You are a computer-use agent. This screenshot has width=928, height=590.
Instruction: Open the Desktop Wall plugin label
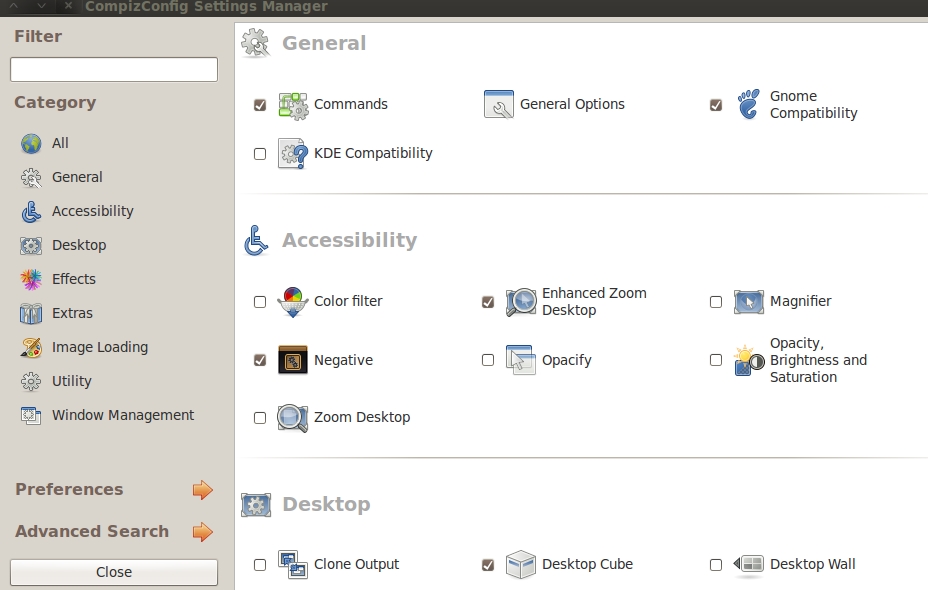pyautogui.click(x=813, y=564)
